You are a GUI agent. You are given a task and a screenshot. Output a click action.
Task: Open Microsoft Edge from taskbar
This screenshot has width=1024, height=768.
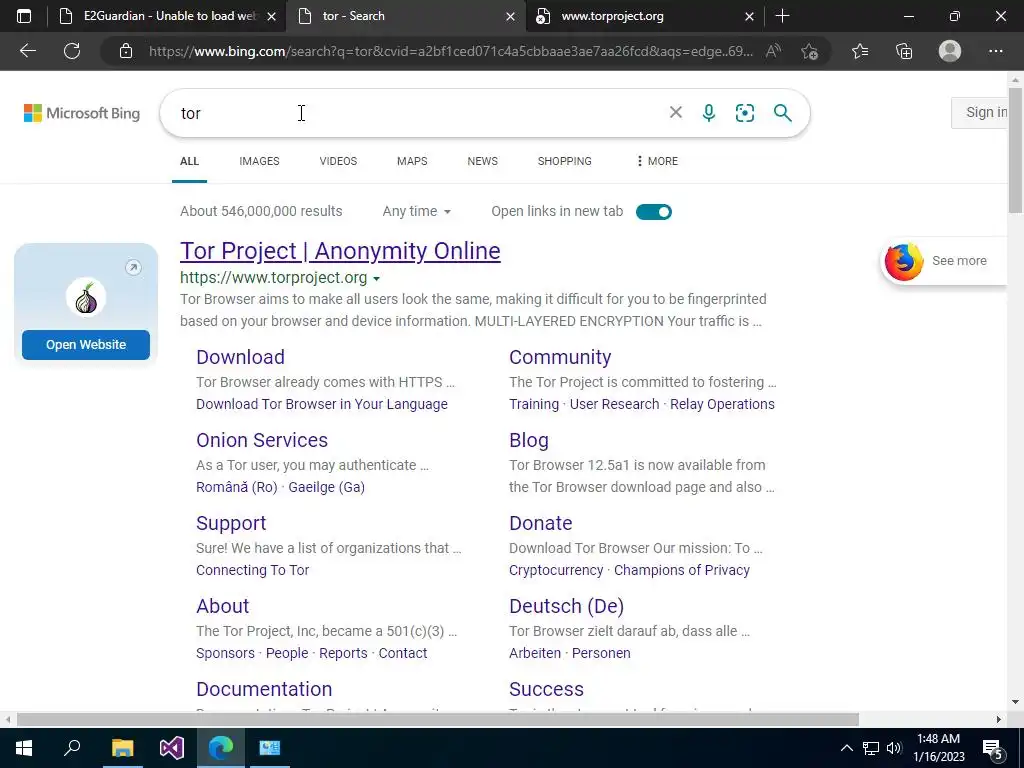coord(221,748)
